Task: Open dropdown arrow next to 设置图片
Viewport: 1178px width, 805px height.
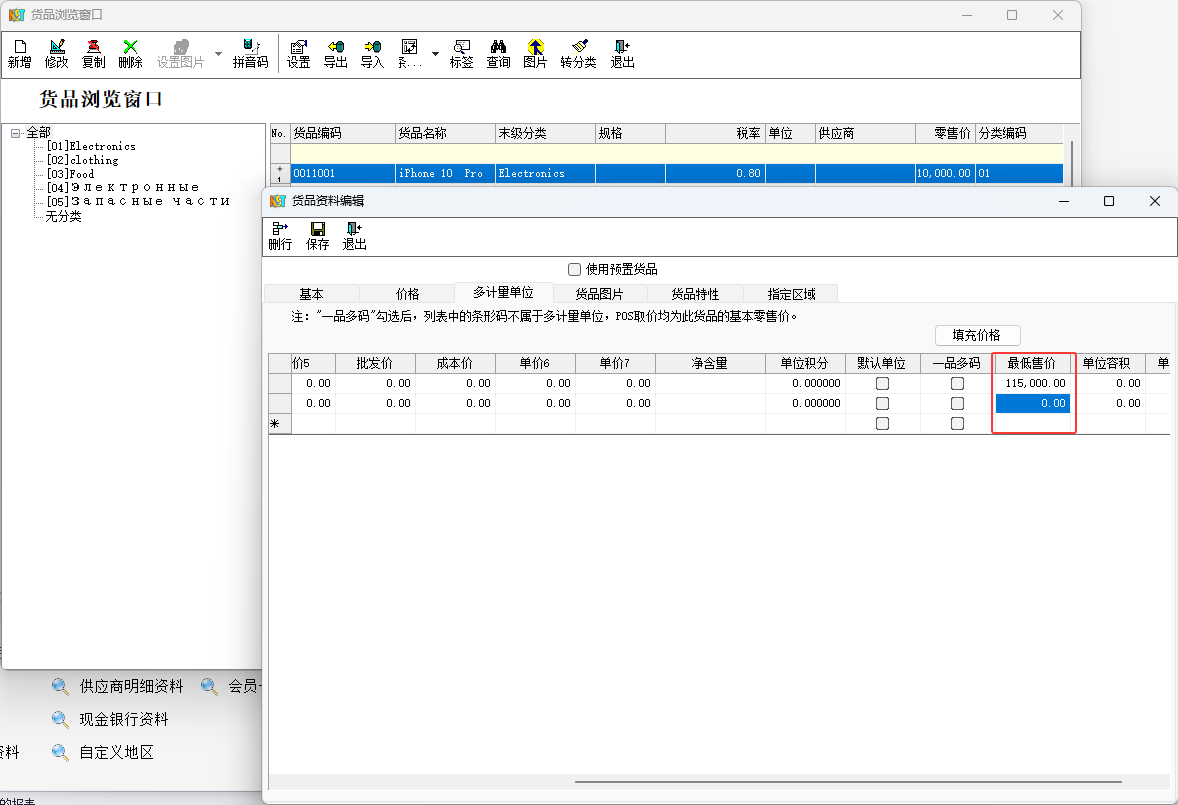Action: click(219, 54)
